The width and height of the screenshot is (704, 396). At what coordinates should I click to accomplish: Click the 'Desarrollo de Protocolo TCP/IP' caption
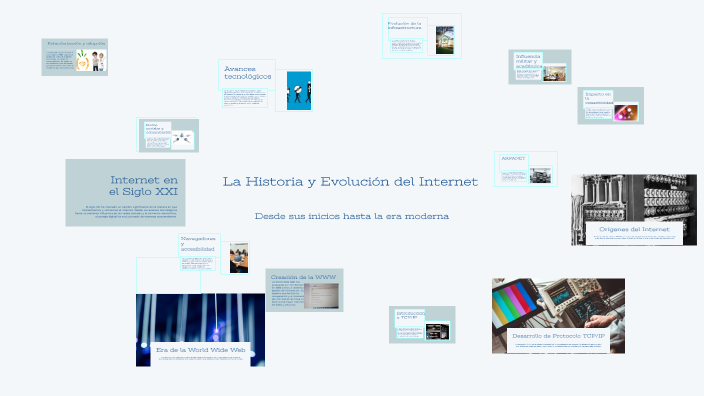(559, 336)
